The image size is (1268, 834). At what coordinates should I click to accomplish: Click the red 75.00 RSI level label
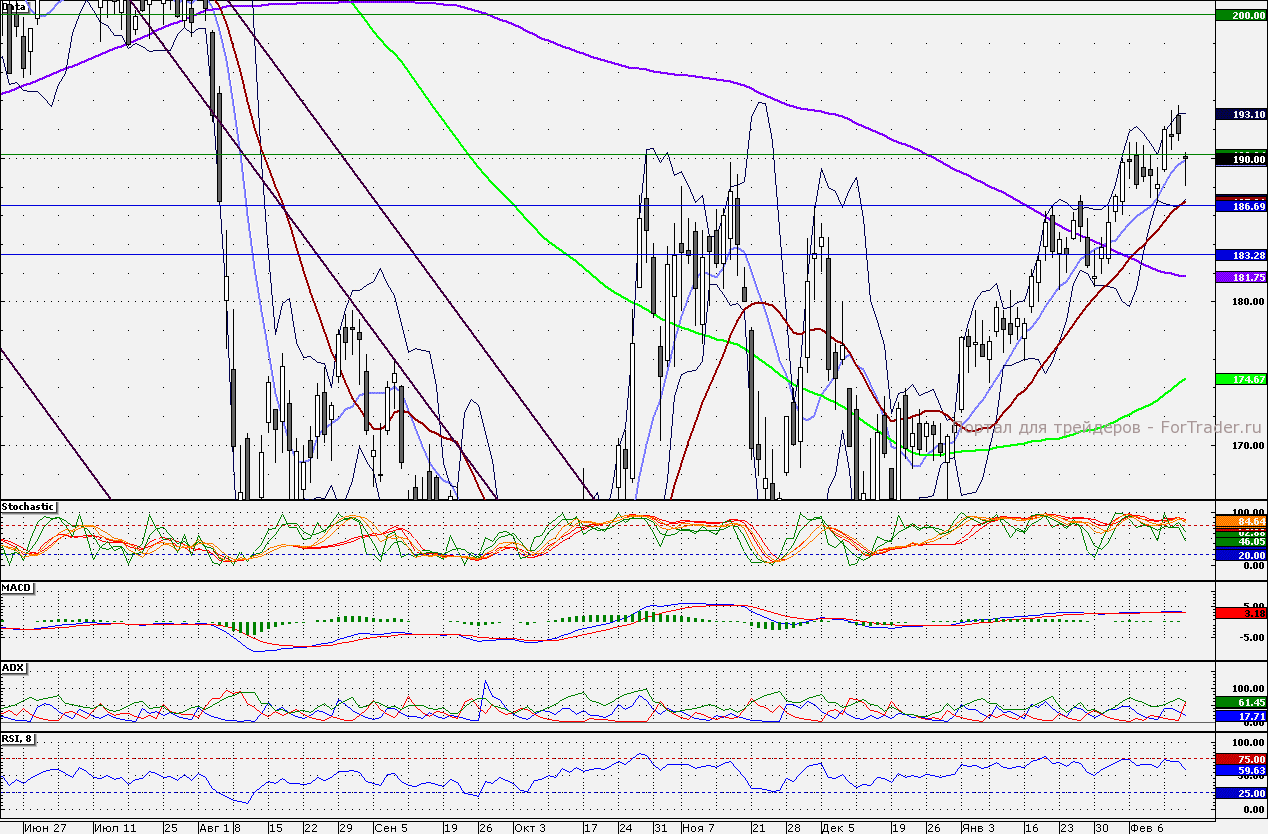[x=1240, y=759]
